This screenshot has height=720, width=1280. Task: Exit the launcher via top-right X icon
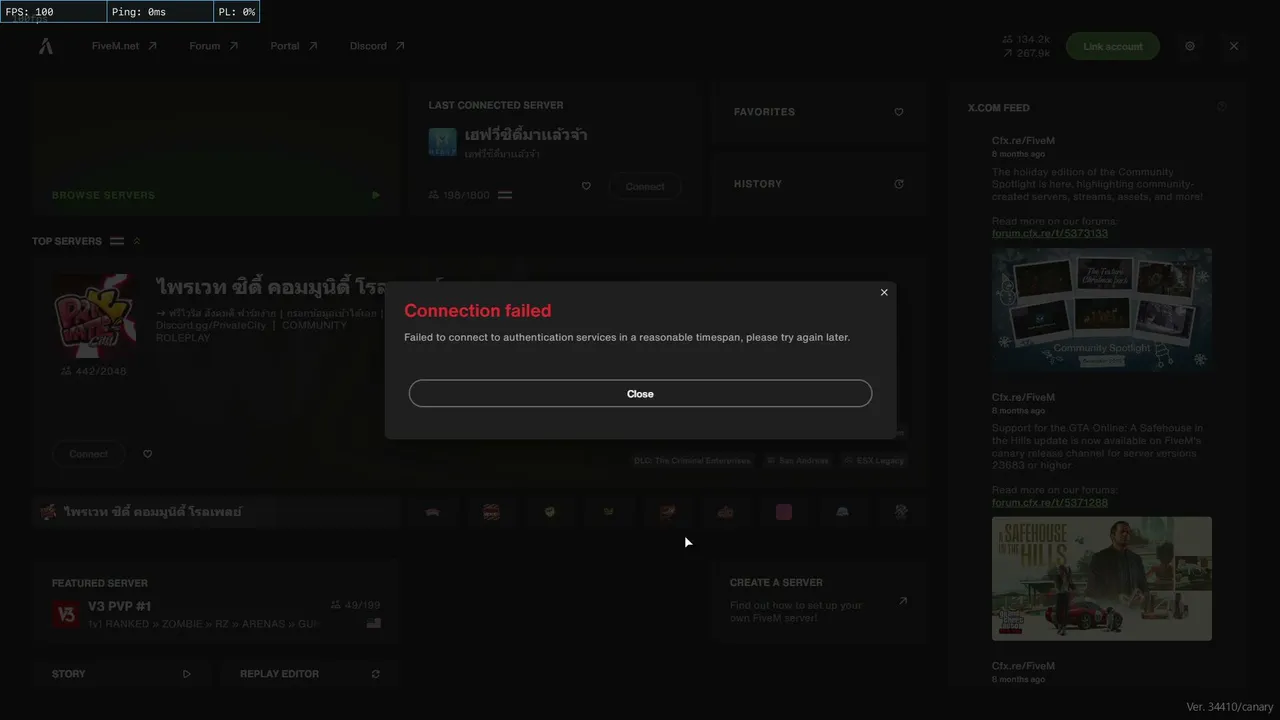pyautogui.click(x=1234, y=46)
